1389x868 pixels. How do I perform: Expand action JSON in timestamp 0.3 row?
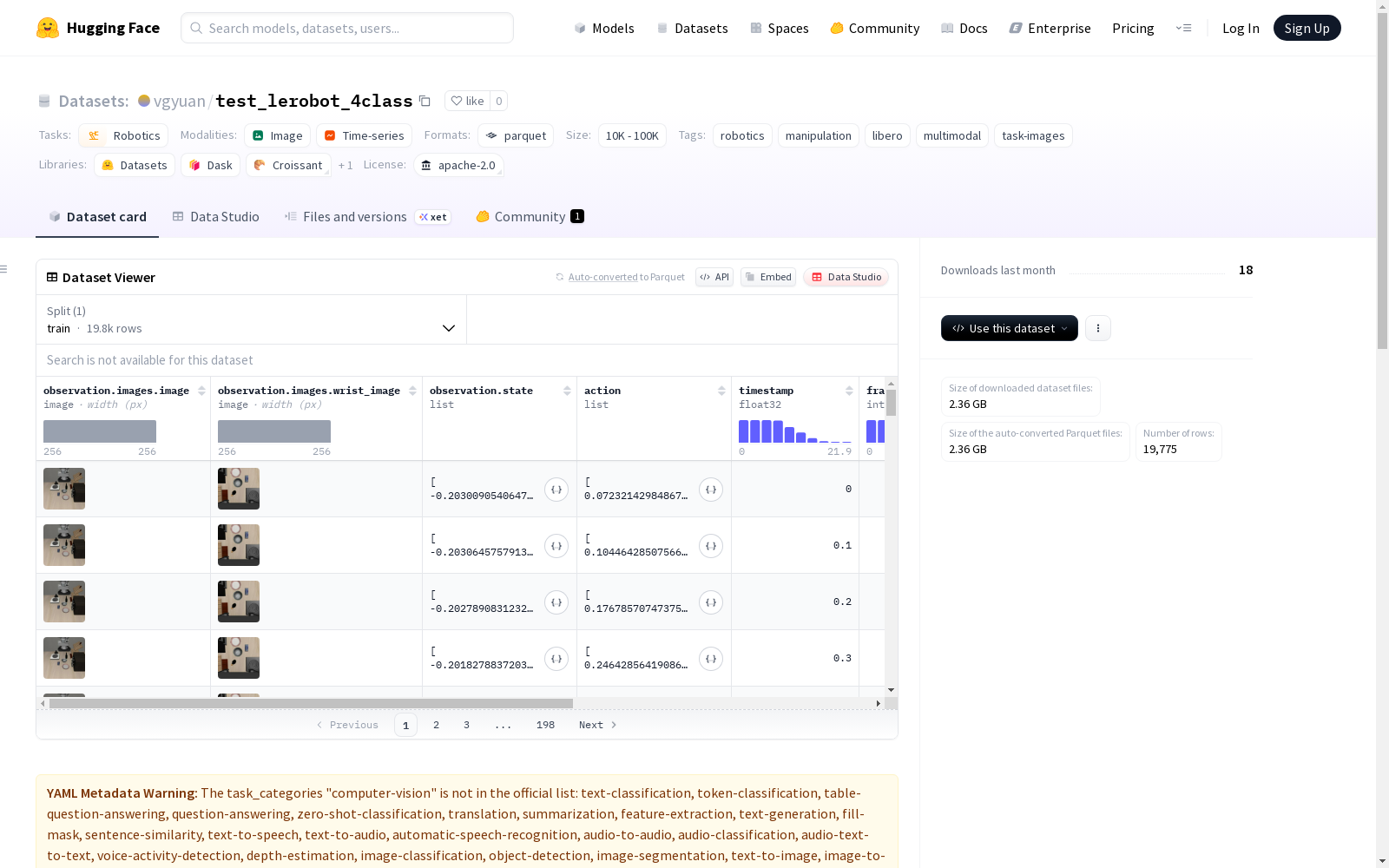point(711,659)
